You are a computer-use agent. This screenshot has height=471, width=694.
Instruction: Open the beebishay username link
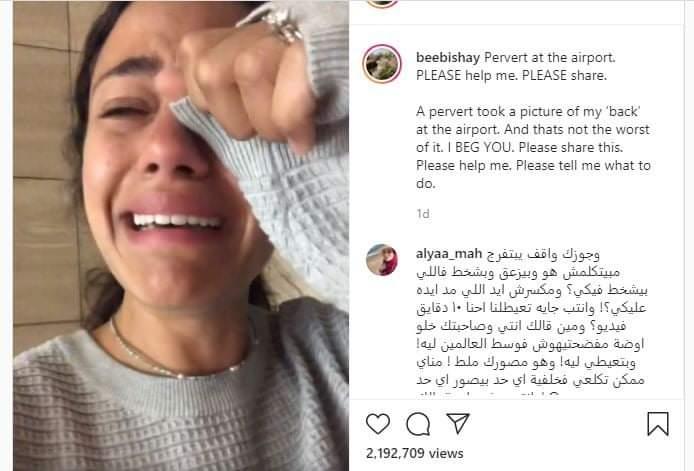click(448, 58)
